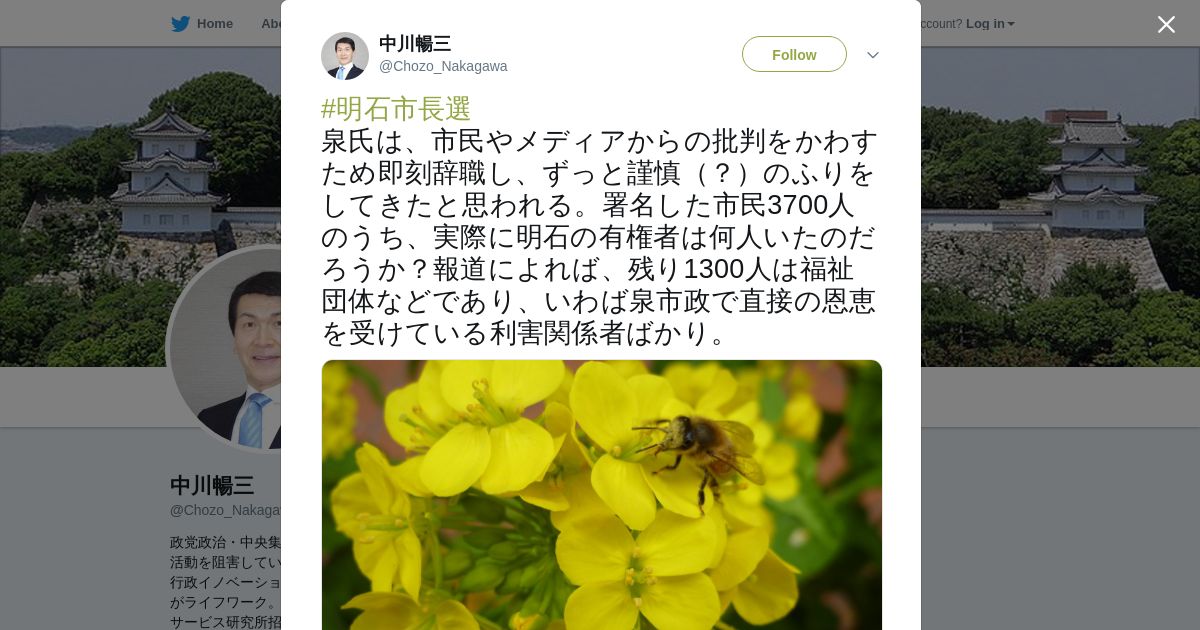Viewport: 1200px width, 630px height.
Task: Open the partially hidden About menu item
Action: pyautogui.click(x=271, y=24)
